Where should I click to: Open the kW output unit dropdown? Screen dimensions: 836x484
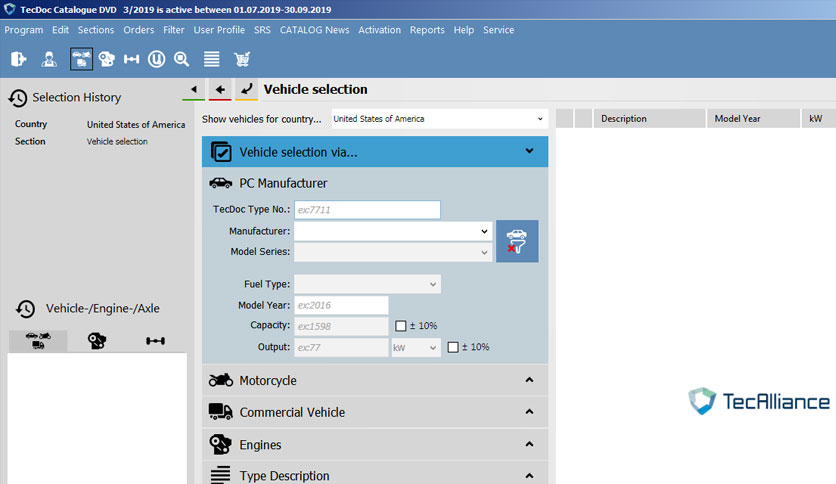[x=416, y=348]
